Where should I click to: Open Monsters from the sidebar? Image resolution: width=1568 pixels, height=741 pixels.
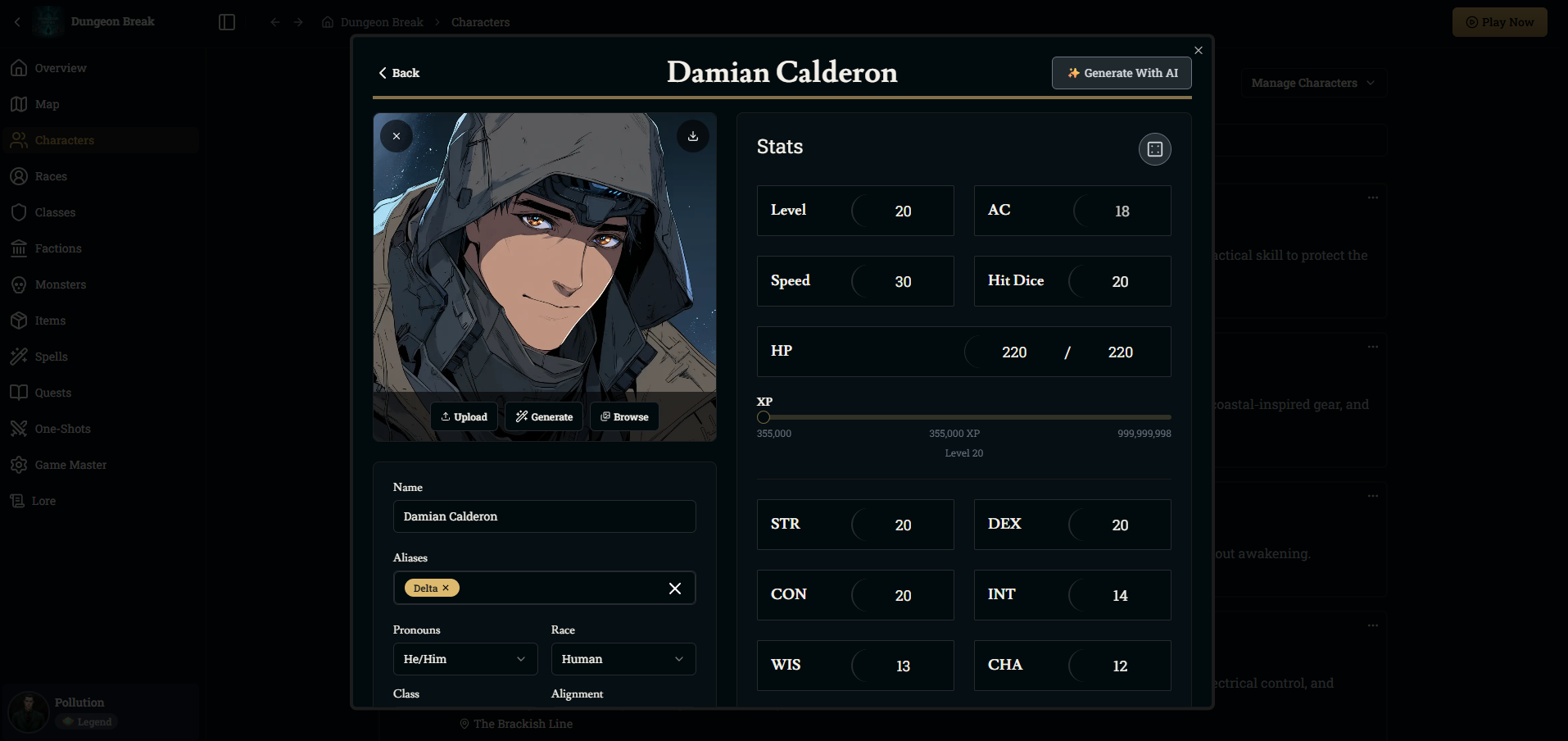coord(60,284)
